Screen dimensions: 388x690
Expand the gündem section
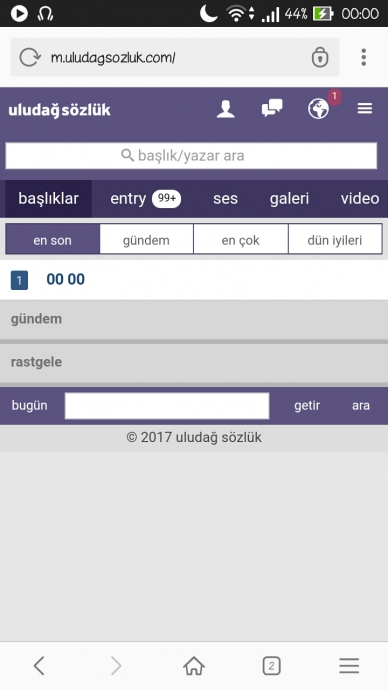[x=194, y=319]
